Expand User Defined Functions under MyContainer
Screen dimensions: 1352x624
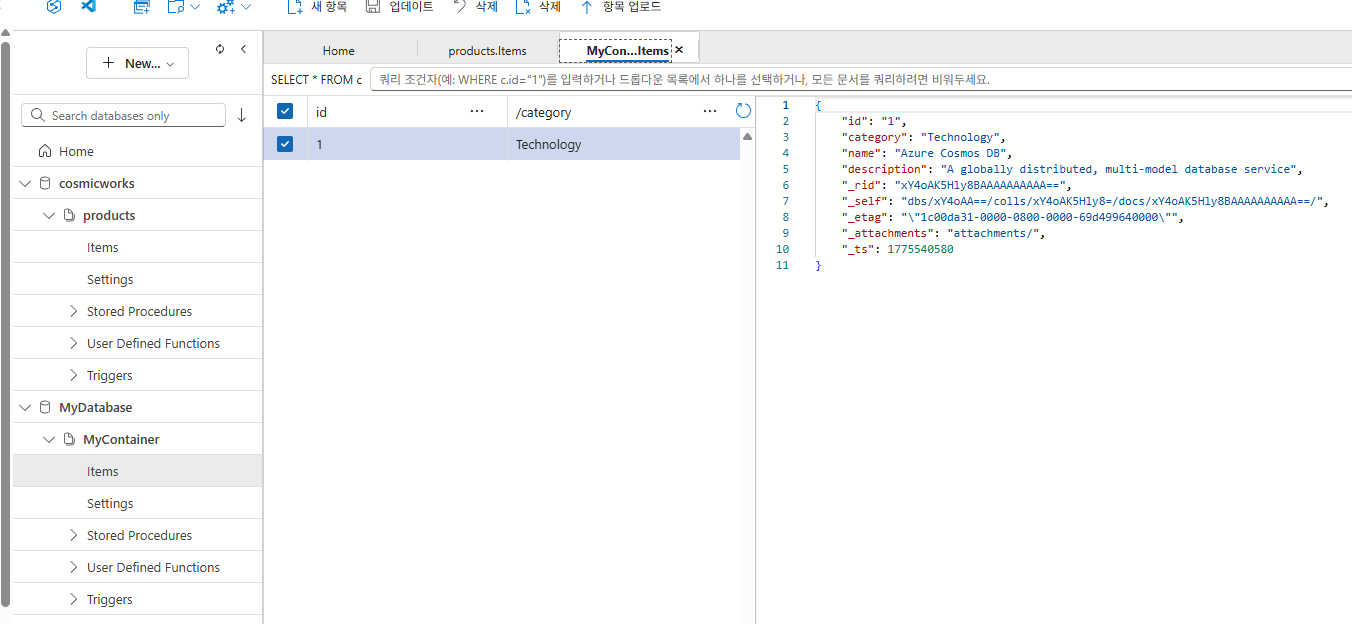(x=73, y=567)
